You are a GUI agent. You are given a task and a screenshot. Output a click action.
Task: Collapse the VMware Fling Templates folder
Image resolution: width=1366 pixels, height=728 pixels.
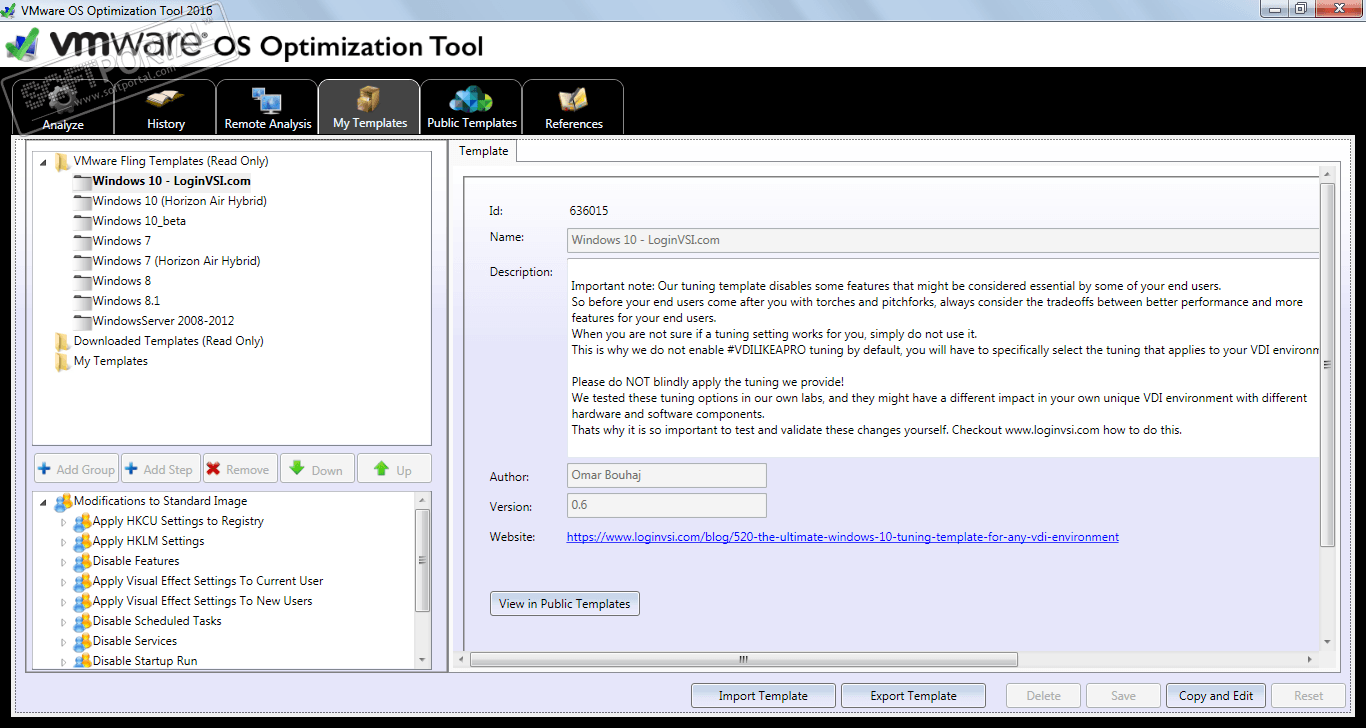[x=43, y=162]
